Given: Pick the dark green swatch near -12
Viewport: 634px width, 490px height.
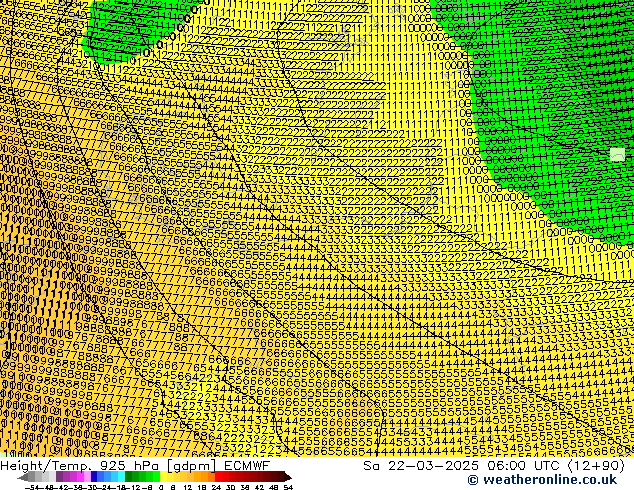Looking at the screenshot, I should click(129, 477).
